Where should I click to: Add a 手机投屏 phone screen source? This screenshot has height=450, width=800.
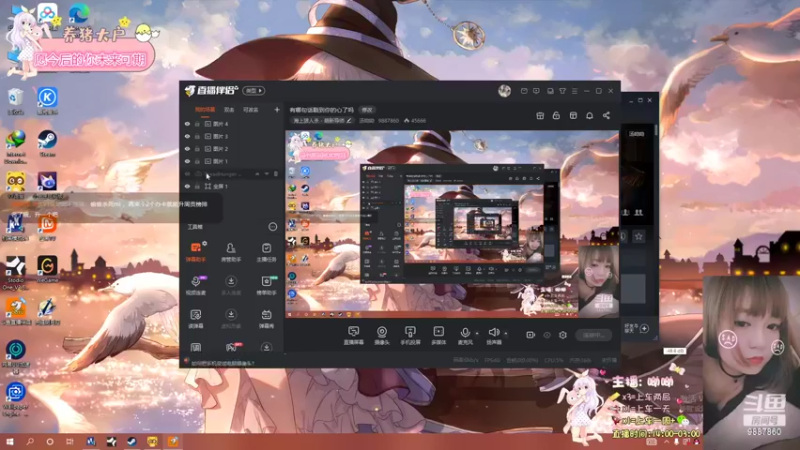tap(410, 335)
